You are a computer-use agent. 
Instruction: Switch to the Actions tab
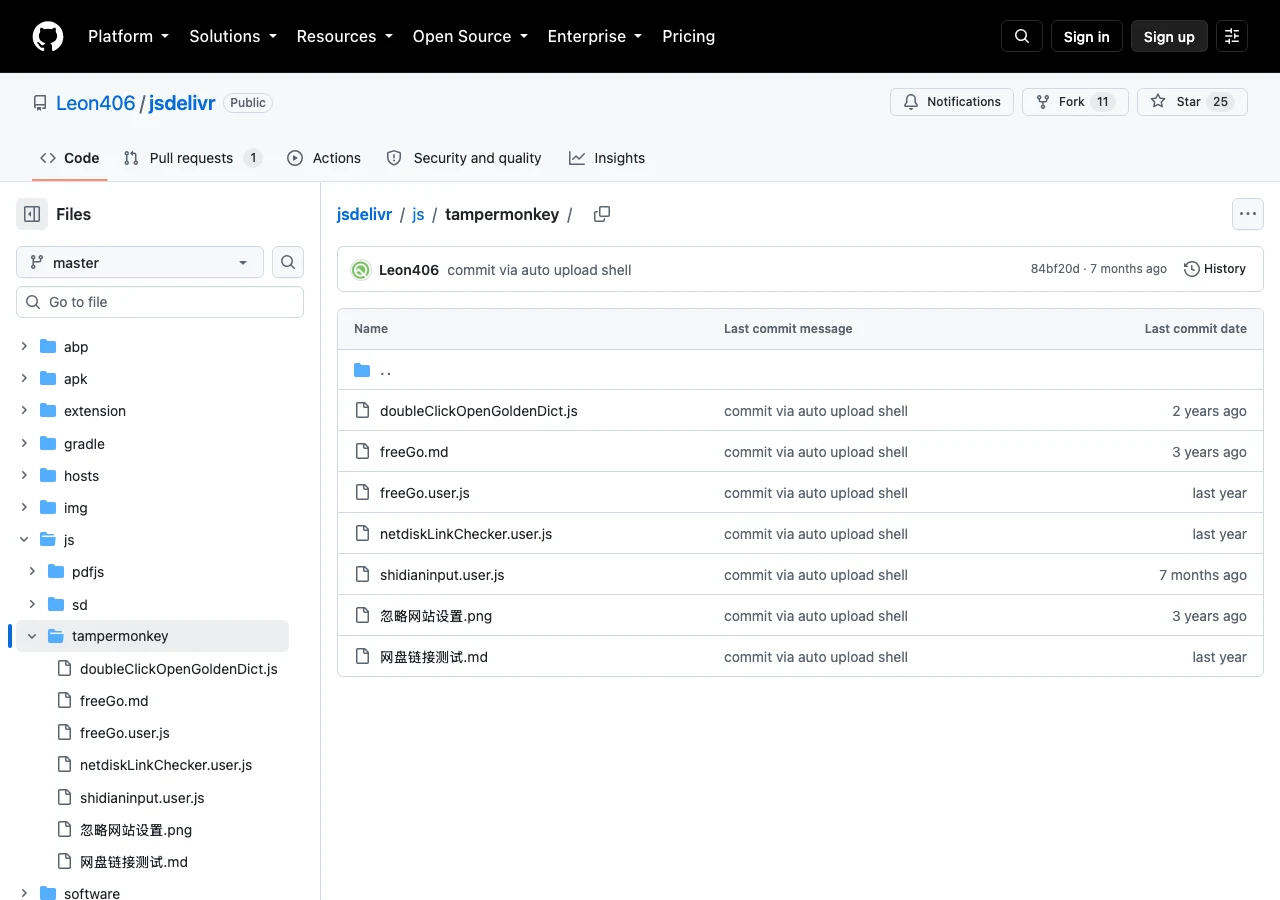[324, 158]
